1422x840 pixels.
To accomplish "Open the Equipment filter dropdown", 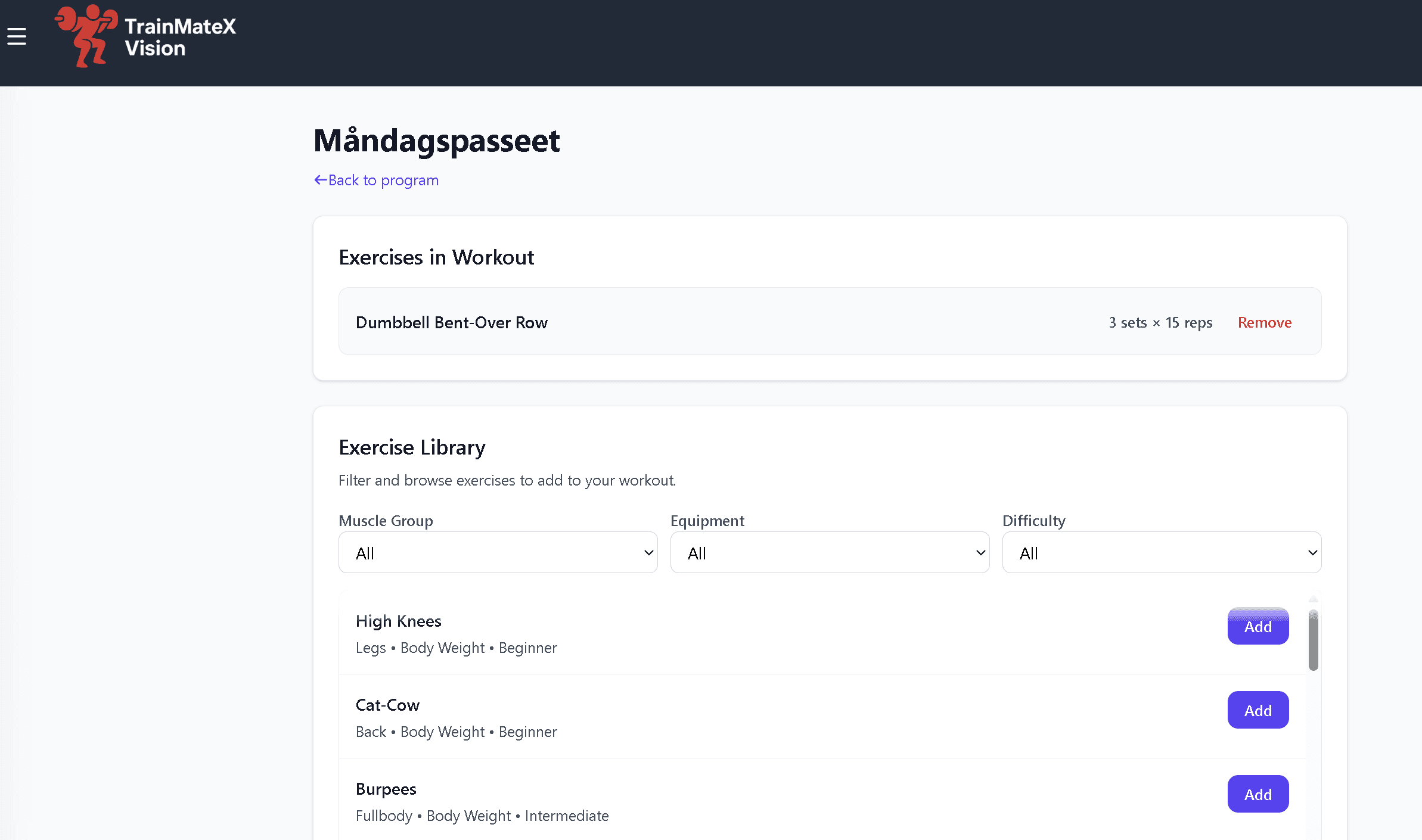I will click(x=830, y=552).
